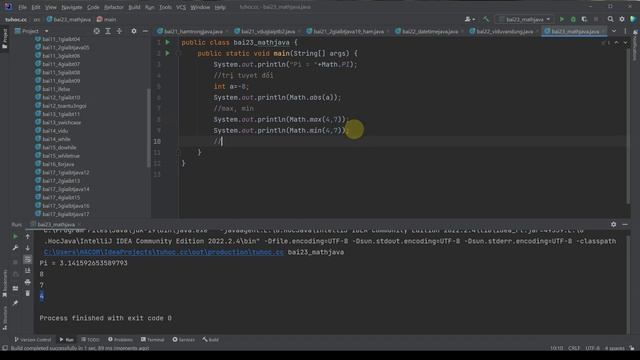
Task: Switch to the bai21_hamtrongjava.java editor tab
Action: pyautogui.click(x=191, y=31)
